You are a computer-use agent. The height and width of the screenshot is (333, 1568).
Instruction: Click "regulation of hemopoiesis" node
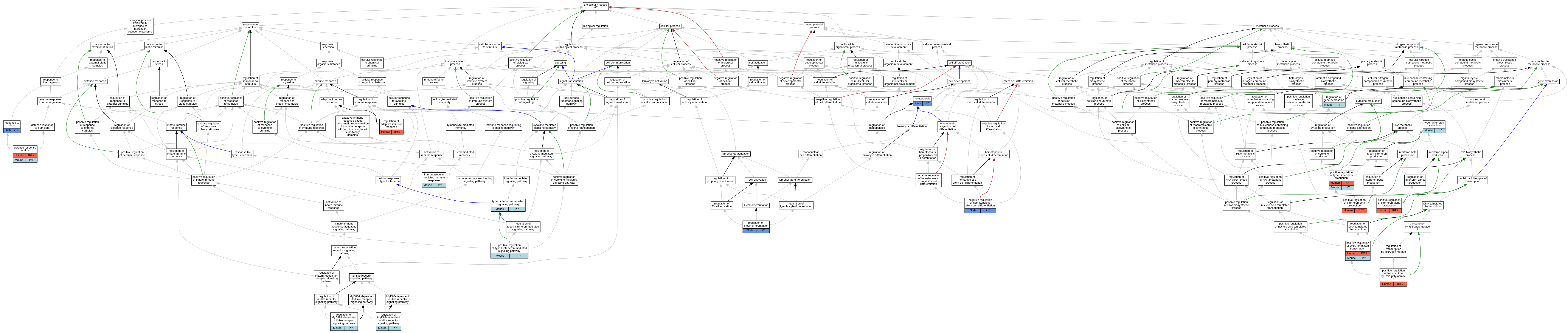[x=877, y=127]
